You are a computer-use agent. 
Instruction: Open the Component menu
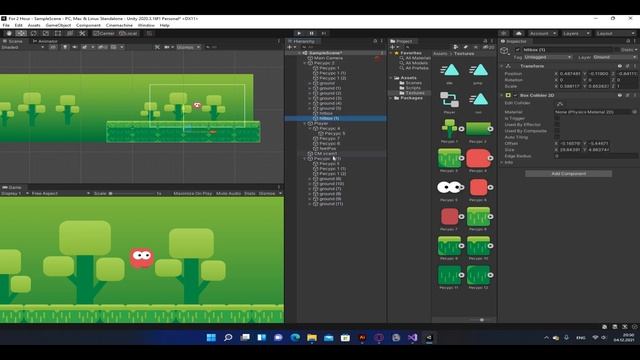[x=88, y=25]
